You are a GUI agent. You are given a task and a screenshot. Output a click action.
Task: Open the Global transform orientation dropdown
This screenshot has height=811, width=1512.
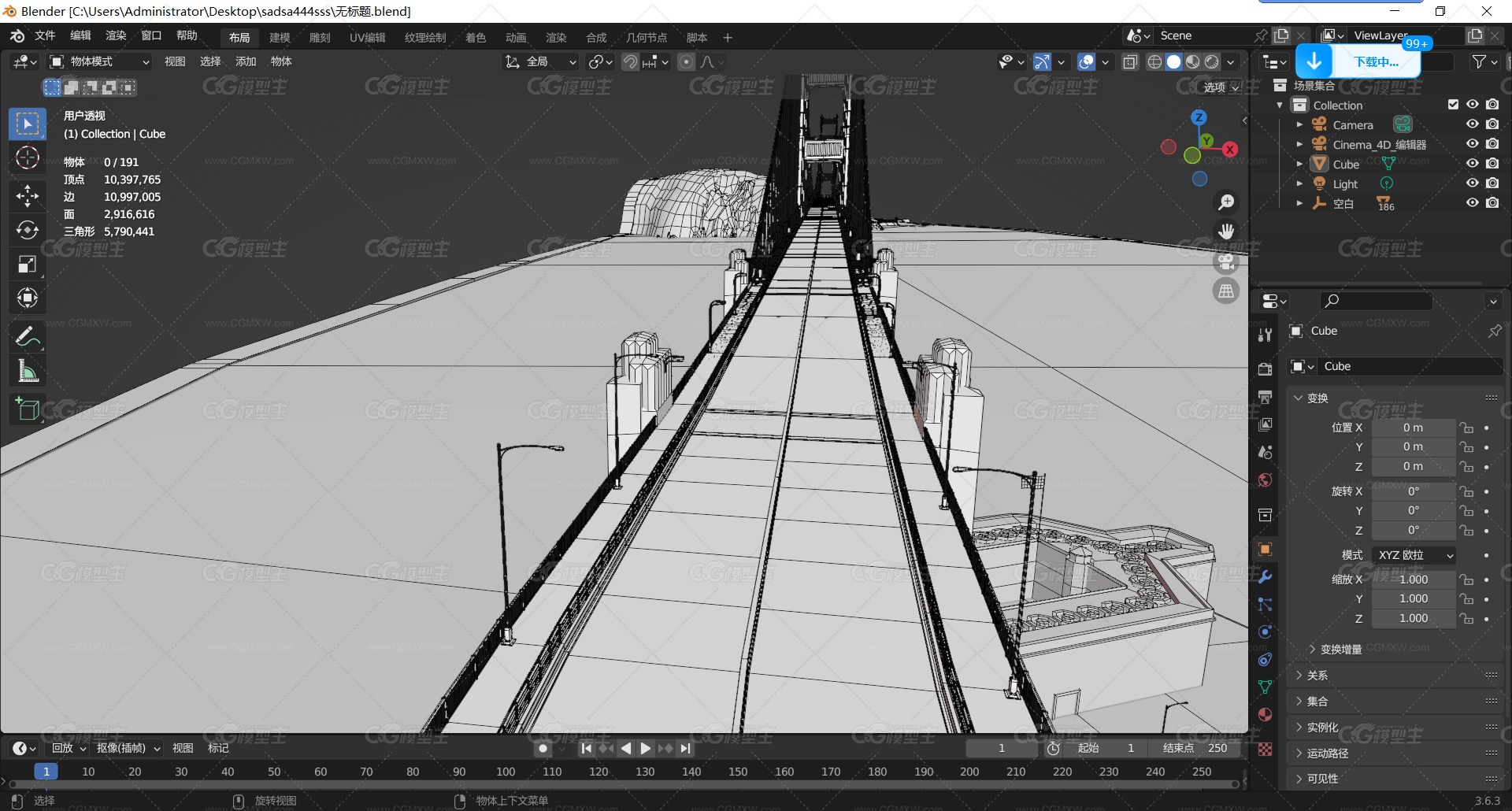542,61
